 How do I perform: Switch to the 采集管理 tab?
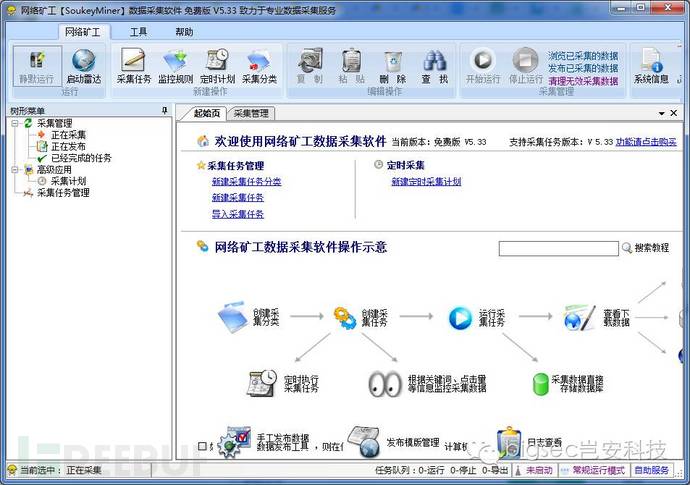tap(251, 113)
